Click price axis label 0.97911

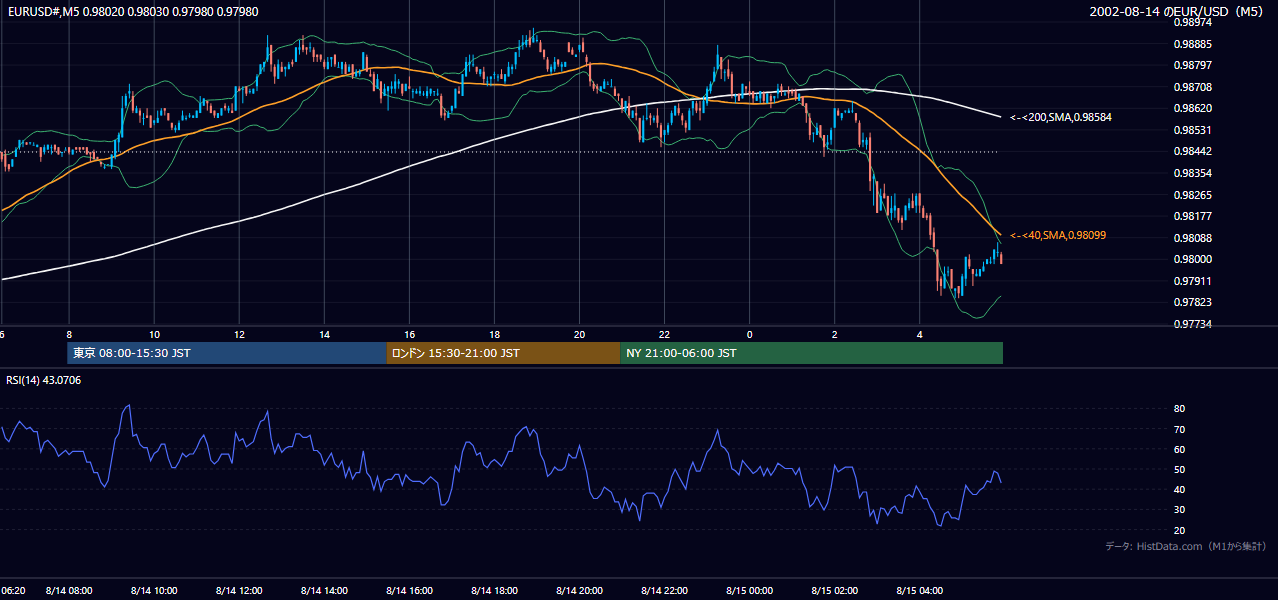coord(1192,281)
